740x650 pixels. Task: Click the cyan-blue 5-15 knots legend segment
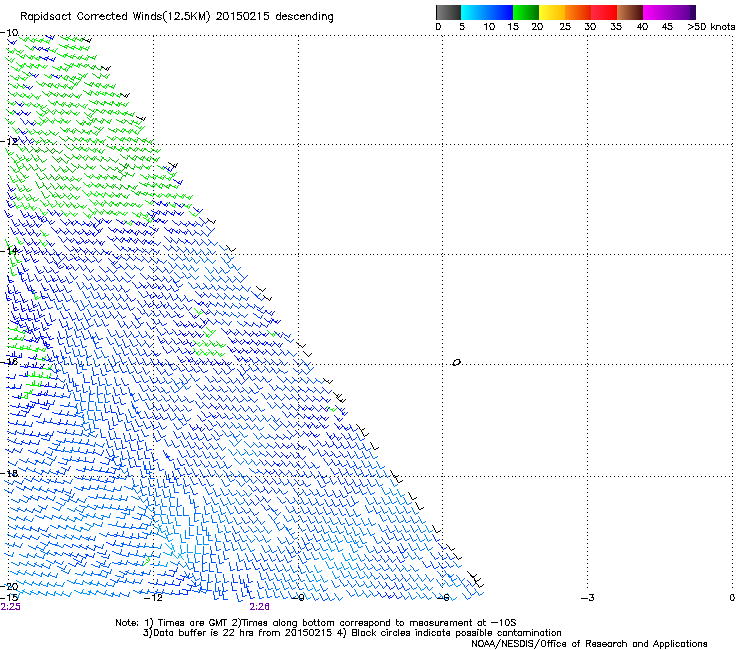[487, 12]
